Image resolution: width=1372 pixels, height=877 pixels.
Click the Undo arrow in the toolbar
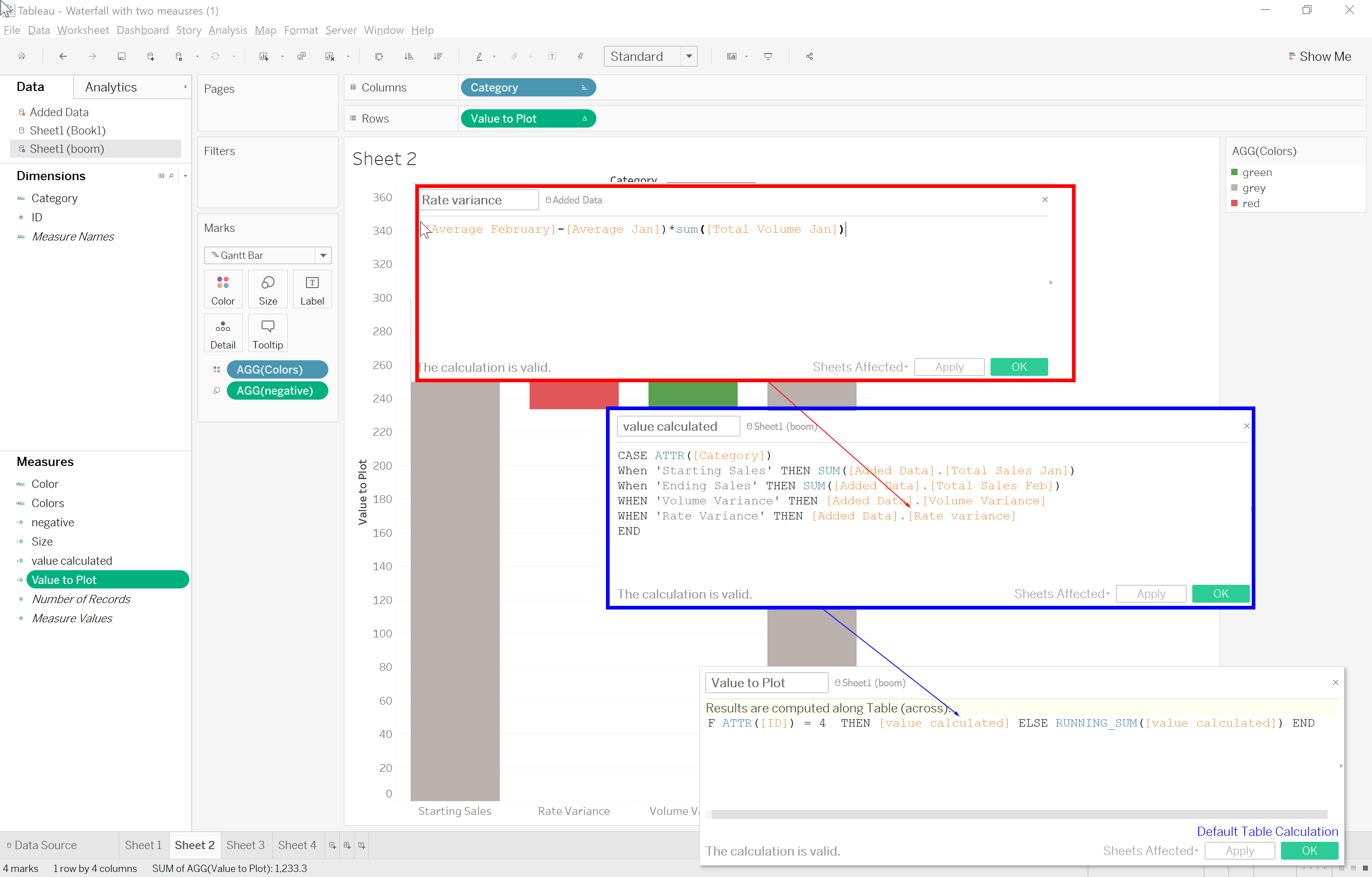[x=63, y=56]
